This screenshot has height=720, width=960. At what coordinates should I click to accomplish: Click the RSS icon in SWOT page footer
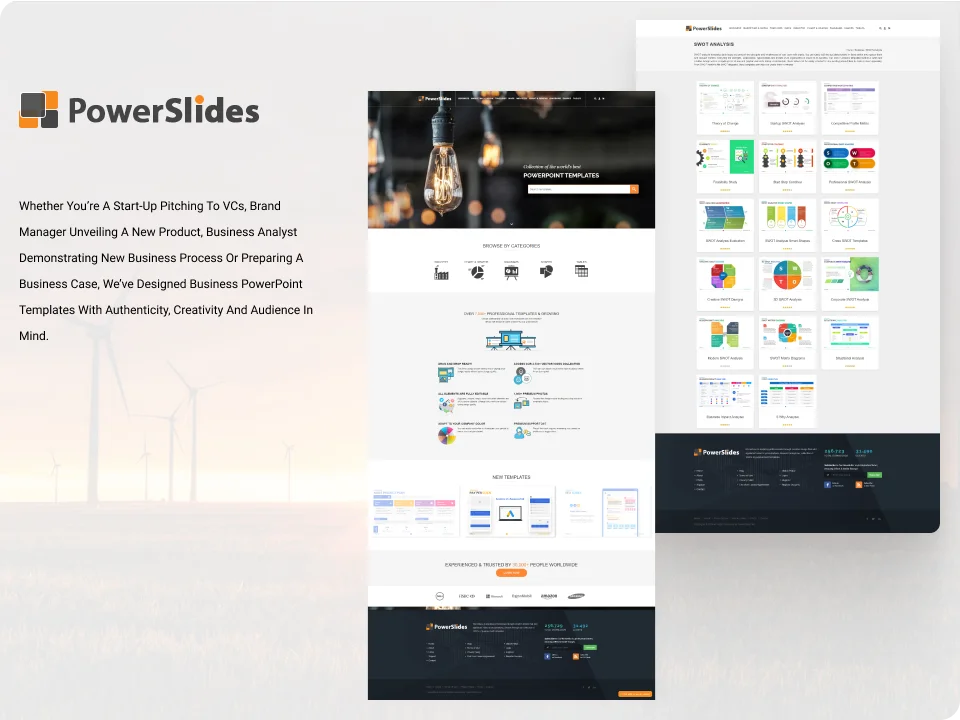coord(859,484)
